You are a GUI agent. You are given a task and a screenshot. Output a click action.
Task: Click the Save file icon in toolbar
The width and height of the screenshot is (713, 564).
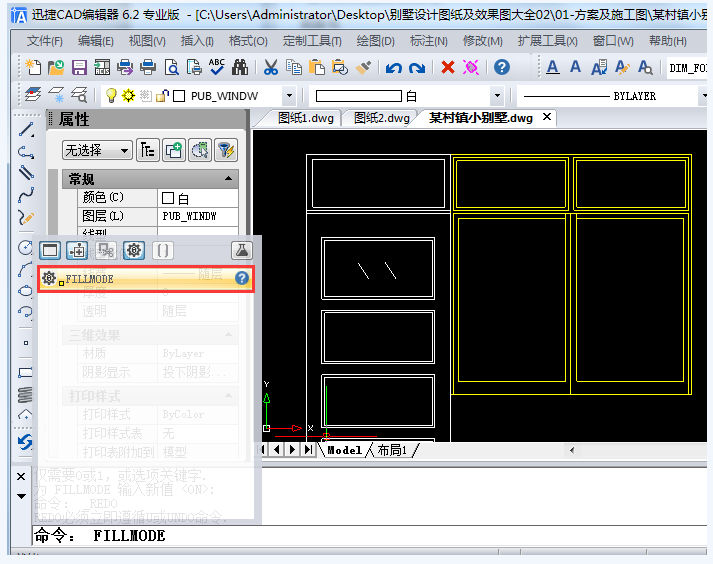78,67
